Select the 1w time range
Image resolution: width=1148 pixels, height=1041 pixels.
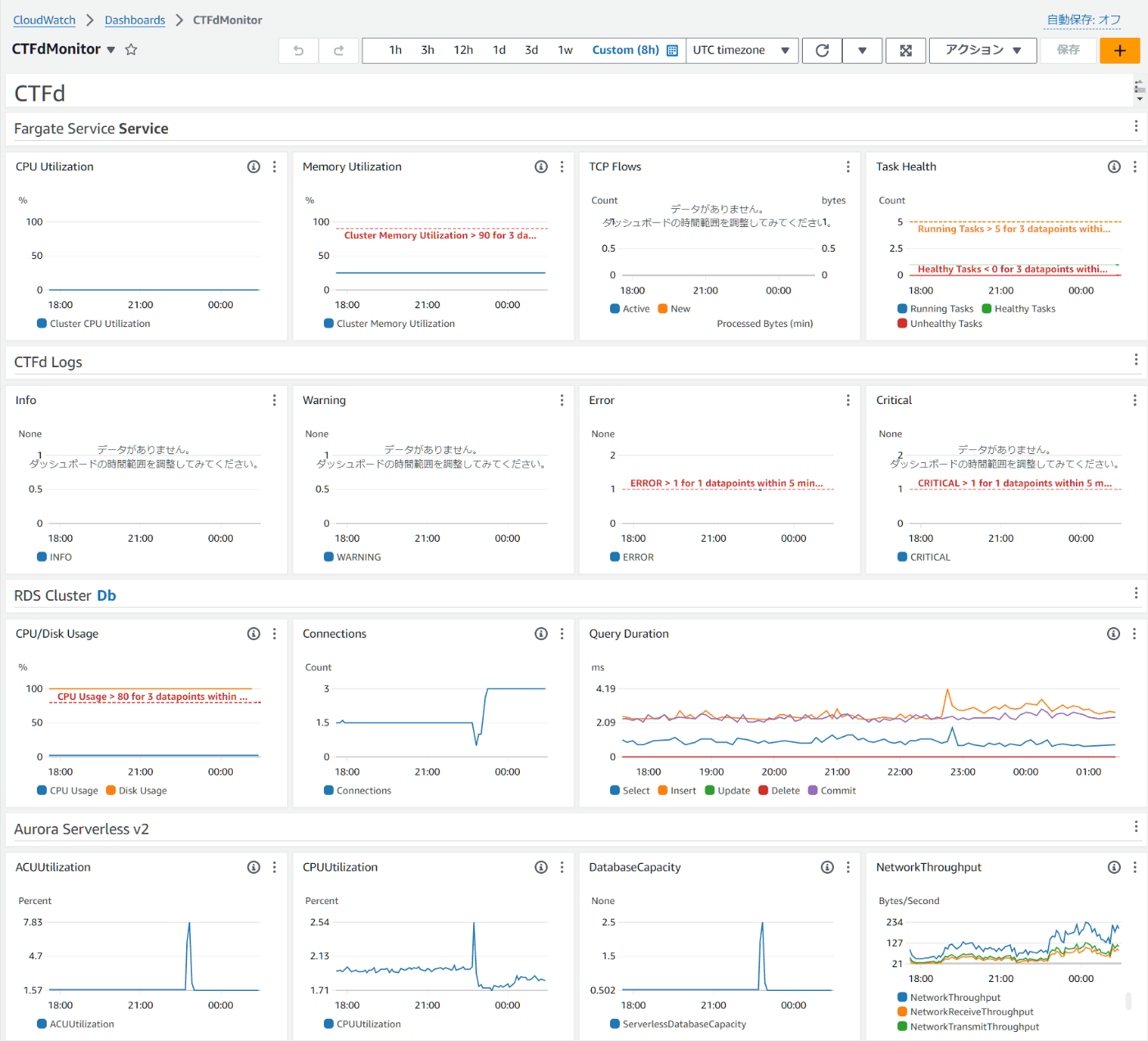565,50
